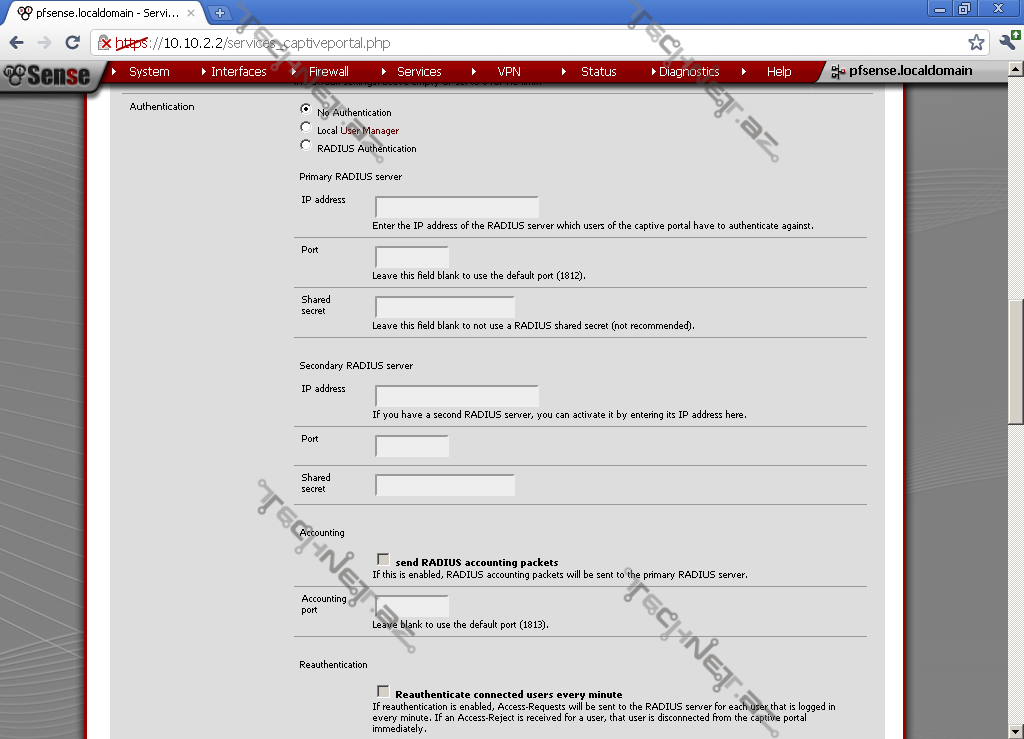Viewport: 1024px width, 739px height.
Task: Expand the Status menu
Action: click(598, 72)
